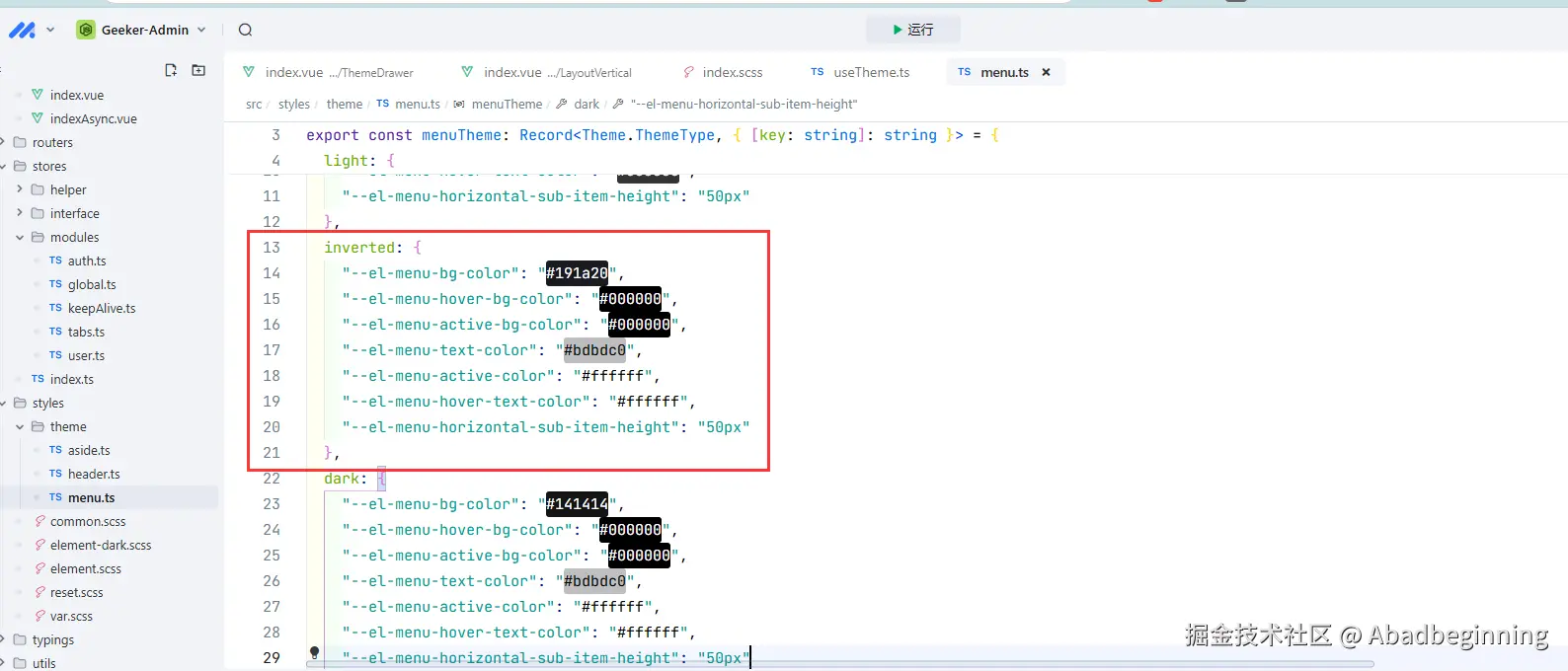Expand the interface folder chevron
Image resolution: width=1568 pixels, height=671 pixels.
pyautogui.click(x=20, y=213)
